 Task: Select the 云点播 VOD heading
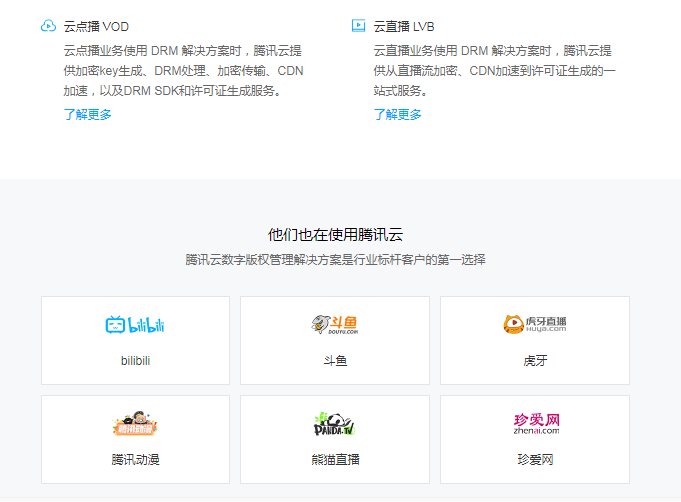tap(96, 26)
